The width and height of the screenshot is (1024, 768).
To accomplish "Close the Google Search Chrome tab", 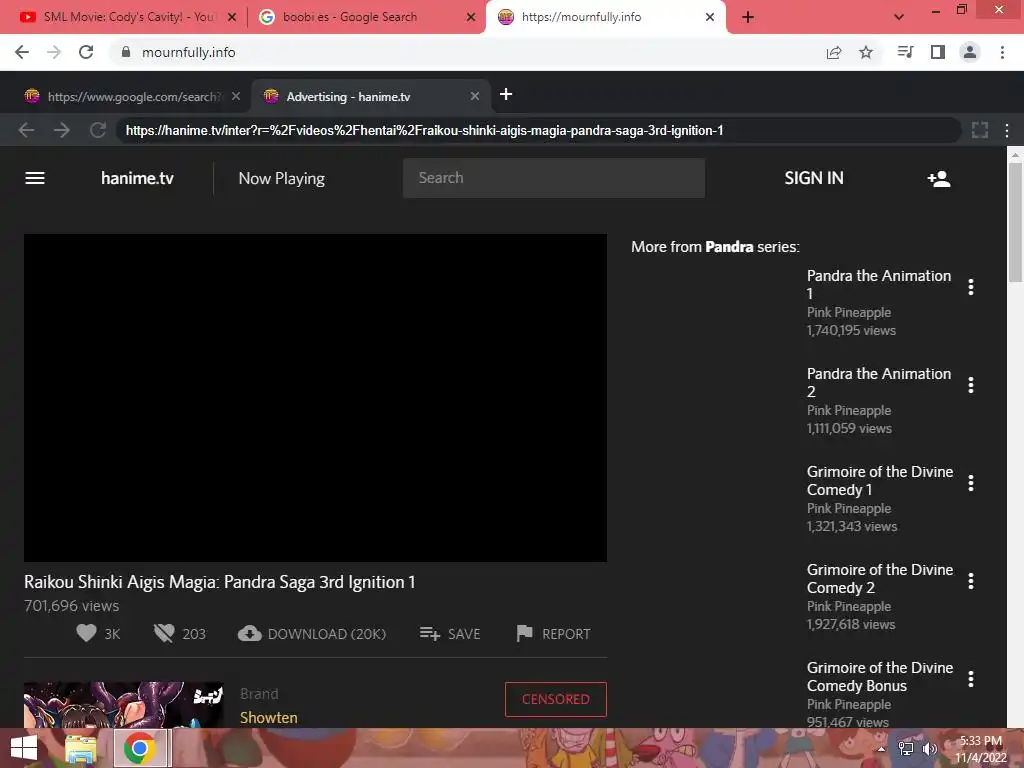I will [x=471, y=17].
